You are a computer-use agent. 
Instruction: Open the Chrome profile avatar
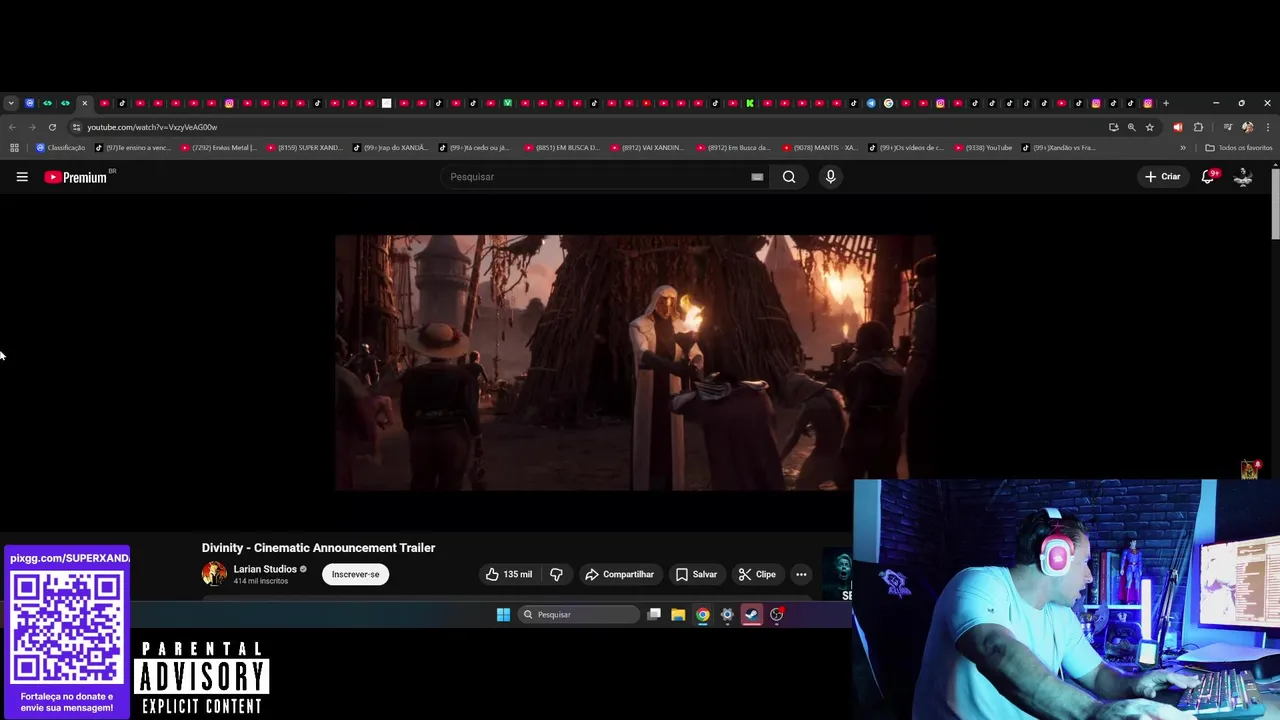pyautogui.click(x=1247, y=127)
